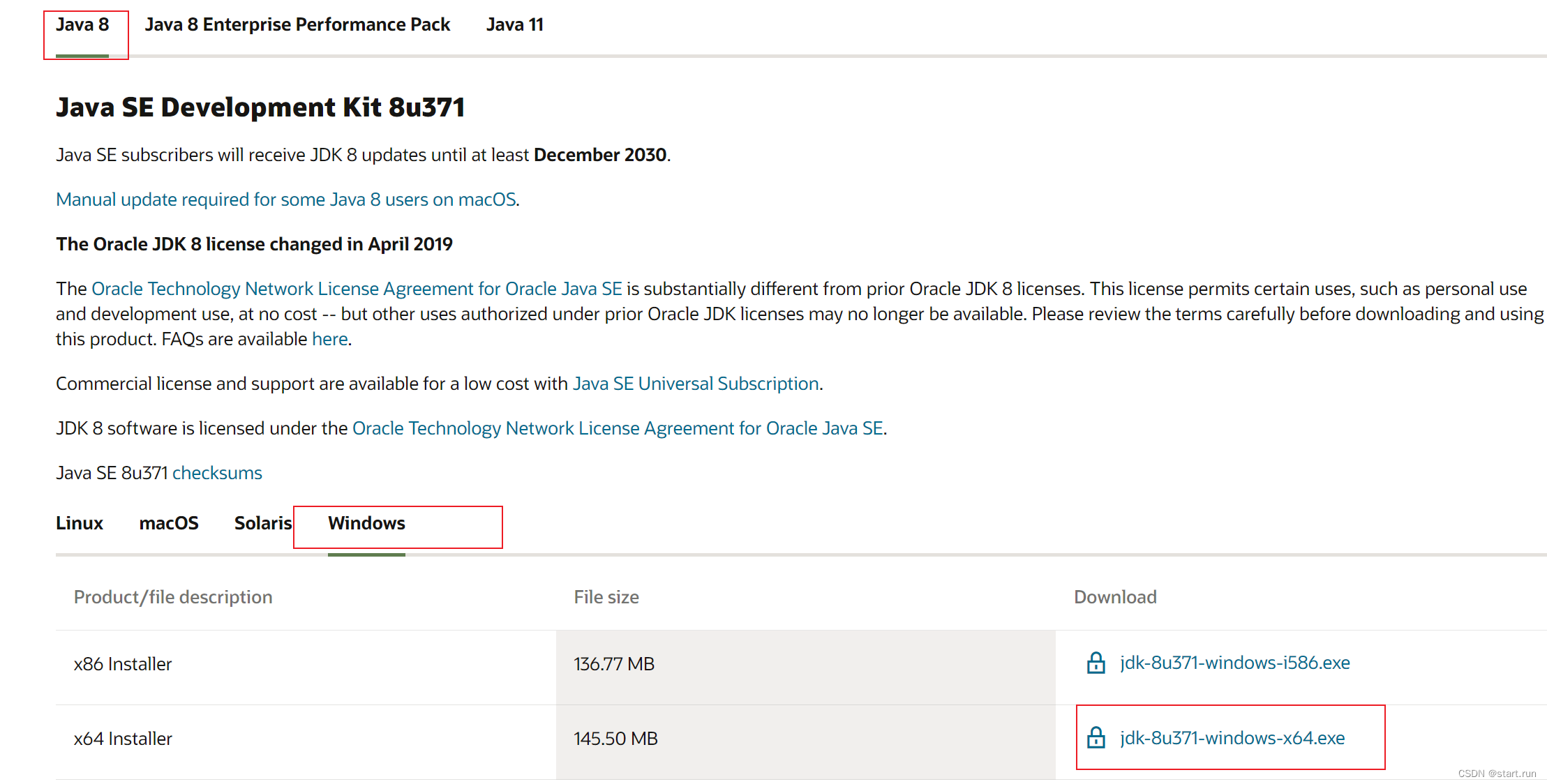This screenshot has height=784, width=1547.
Task: Open Java 8 Enterprise Performance Pack tab
Action: tap(297, 25)
